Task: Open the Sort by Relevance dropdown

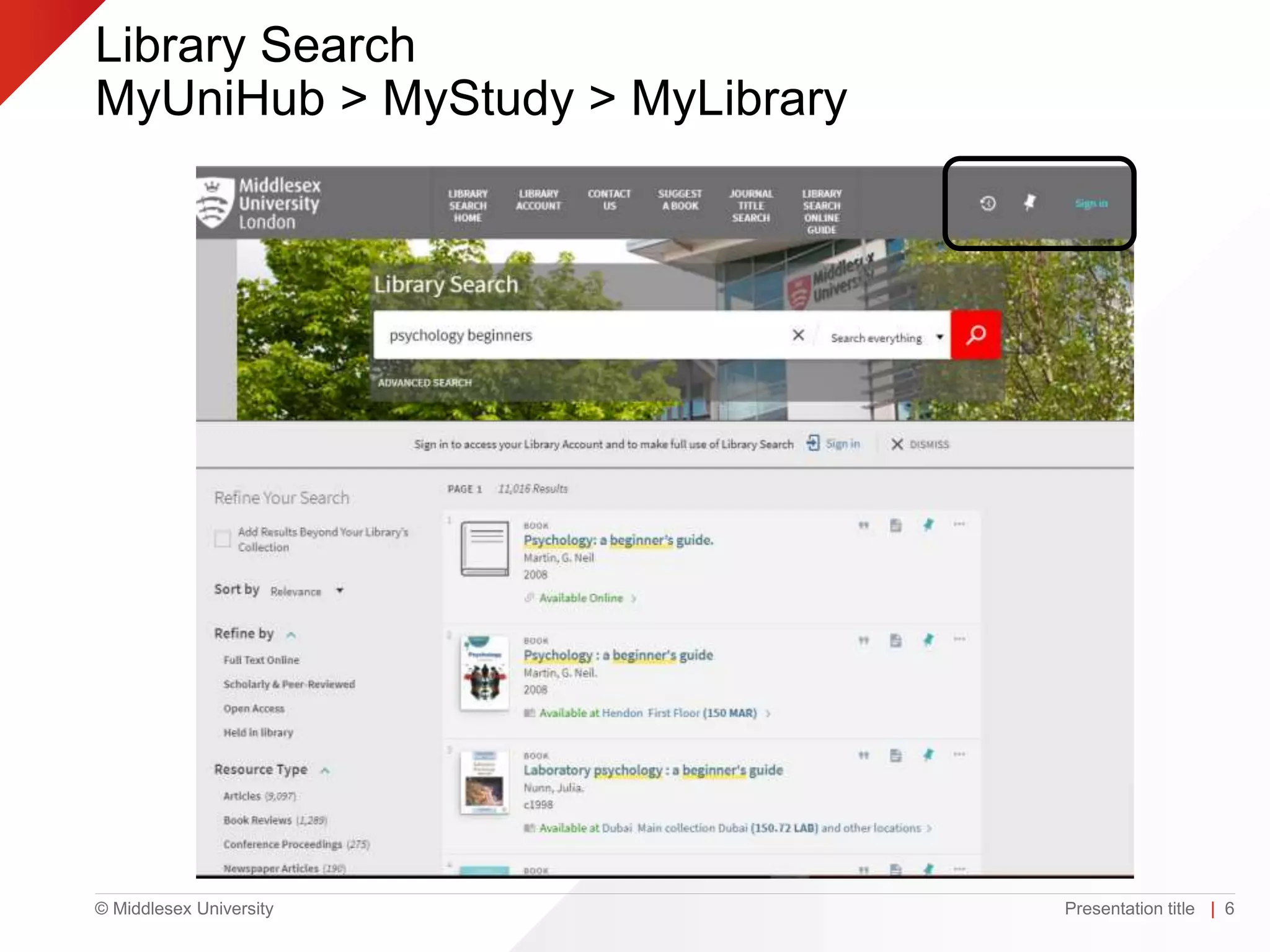Action: click(x=307, y=591)
